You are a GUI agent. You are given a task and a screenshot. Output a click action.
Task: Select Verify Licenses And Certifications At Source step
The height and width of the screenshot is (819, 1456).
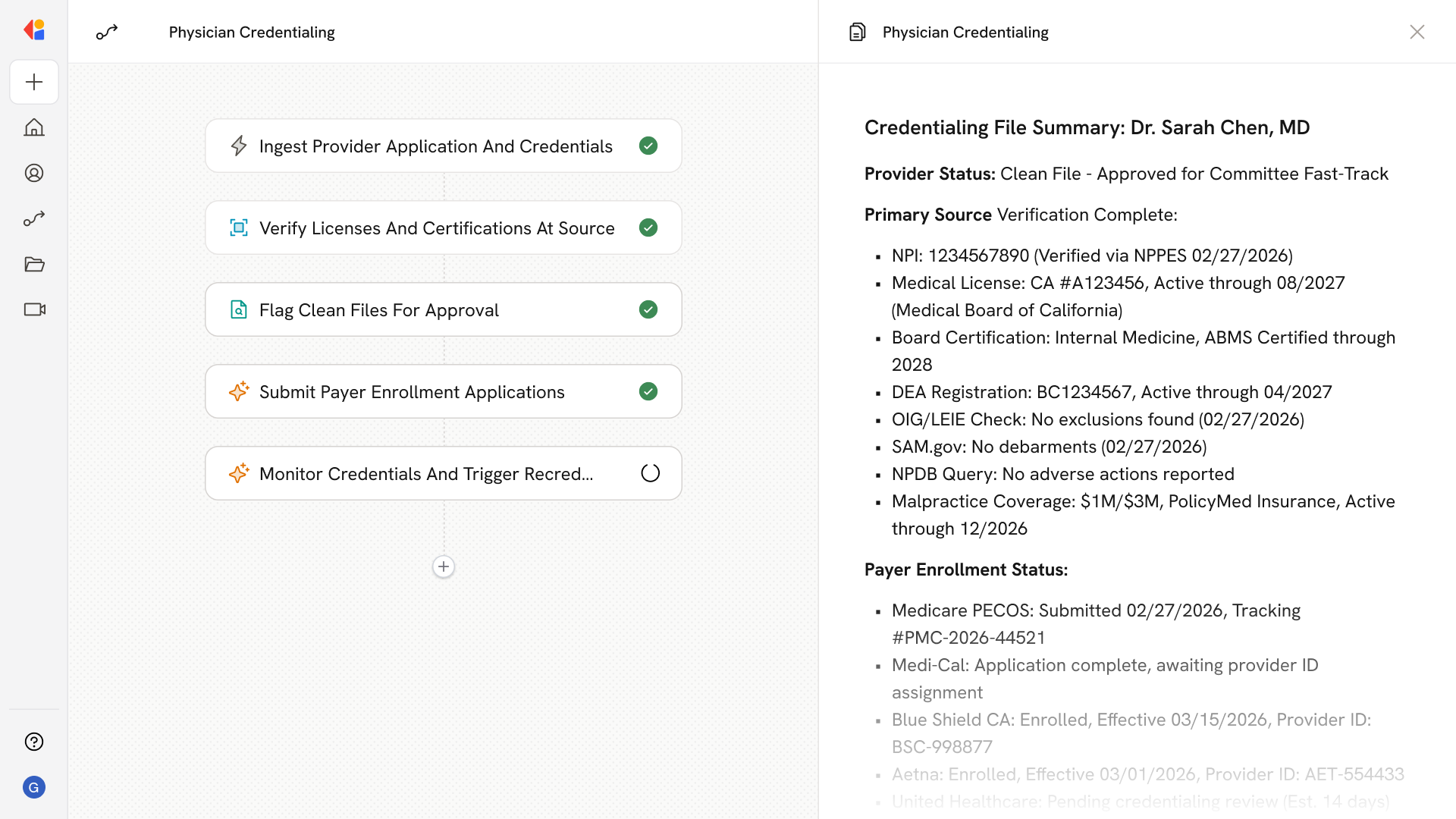[x=437, y=228]
